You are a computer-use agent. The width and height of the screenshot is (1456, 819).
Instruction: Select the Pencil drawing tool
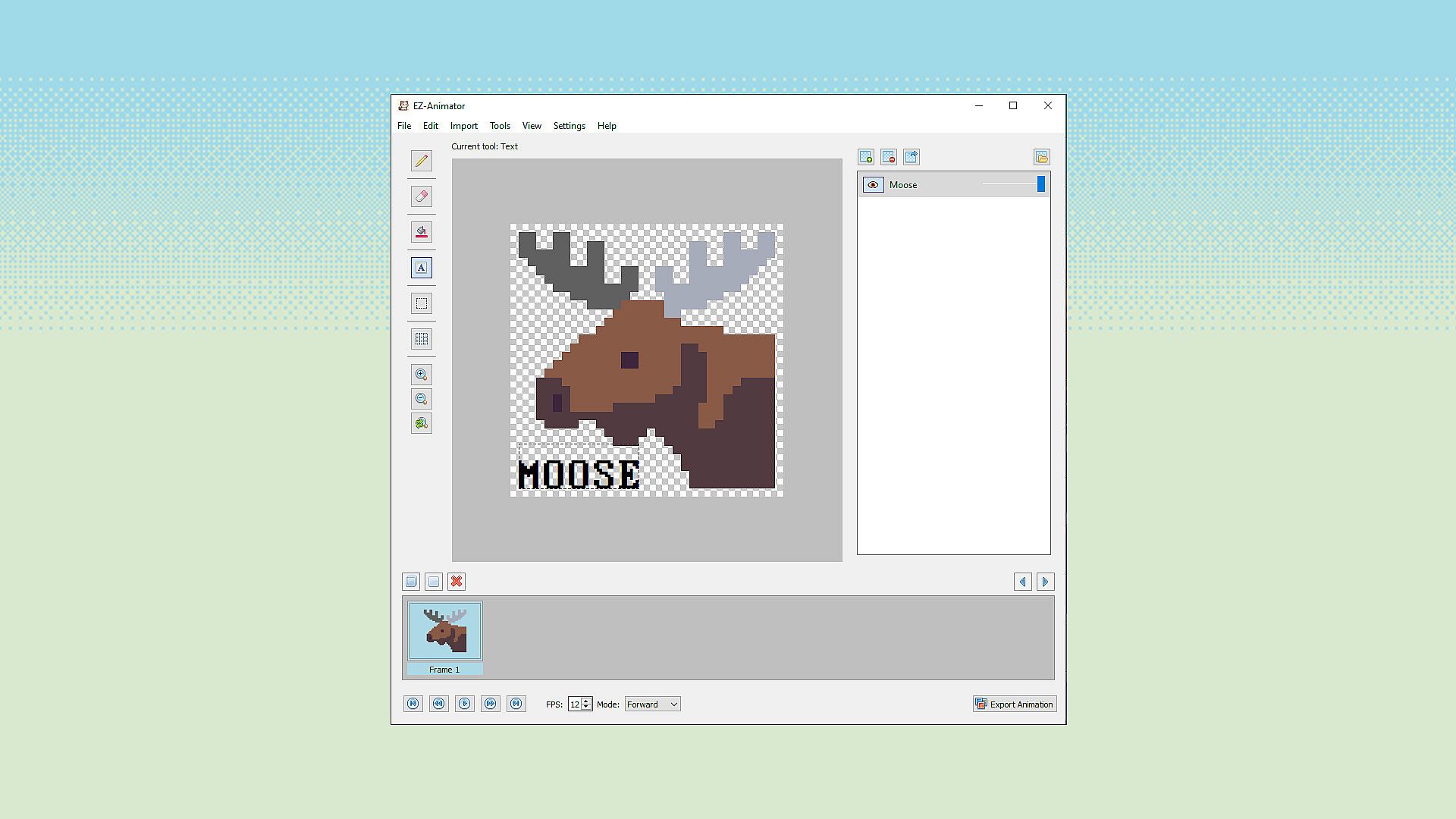422,161
